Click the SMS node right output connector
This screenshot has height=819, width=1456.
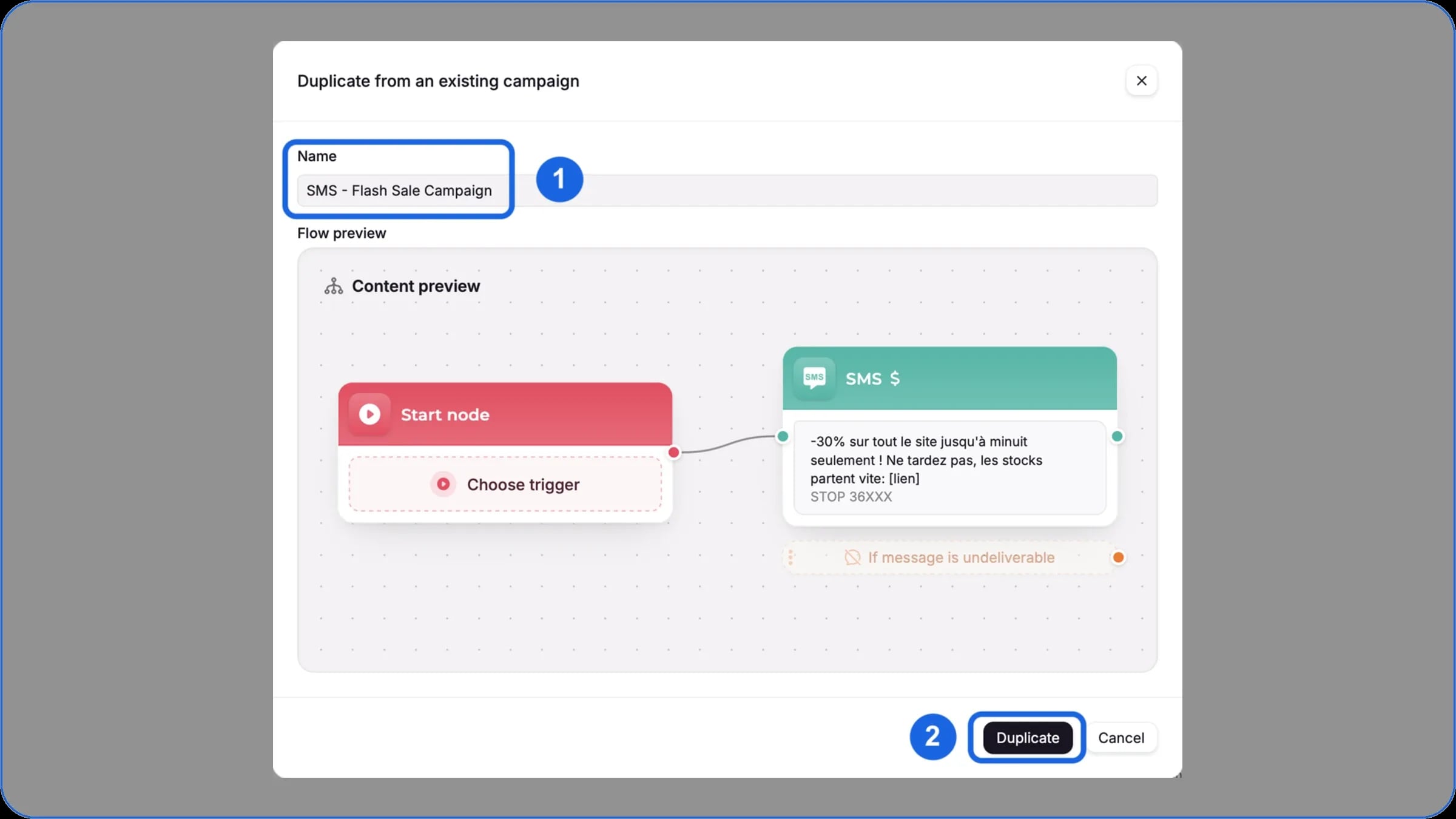point(1117,436)
